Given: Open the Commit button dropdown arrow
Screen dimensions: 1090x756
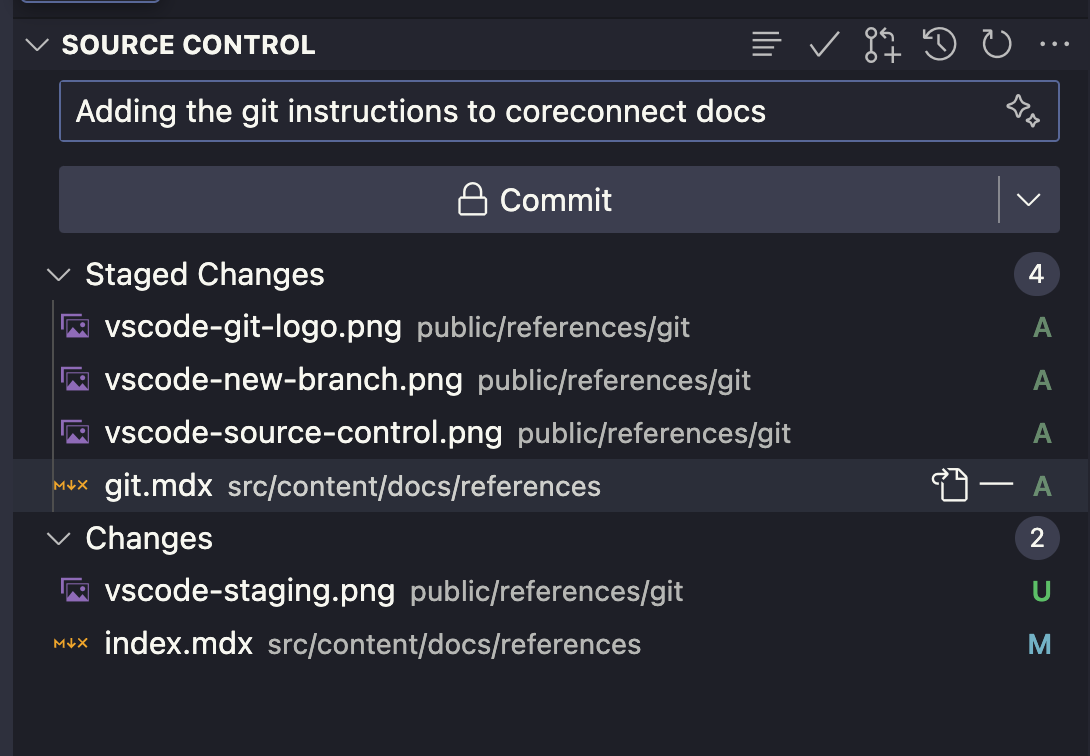Looking at the screenshot, I should 1029,200.
